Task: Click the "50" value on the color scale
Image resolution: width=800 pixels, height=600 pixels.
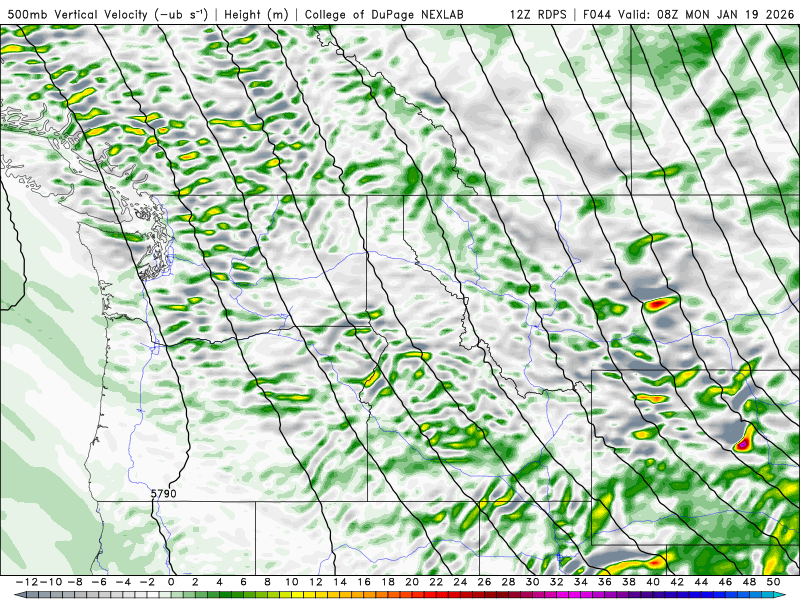Action: (x=774, y=582)
